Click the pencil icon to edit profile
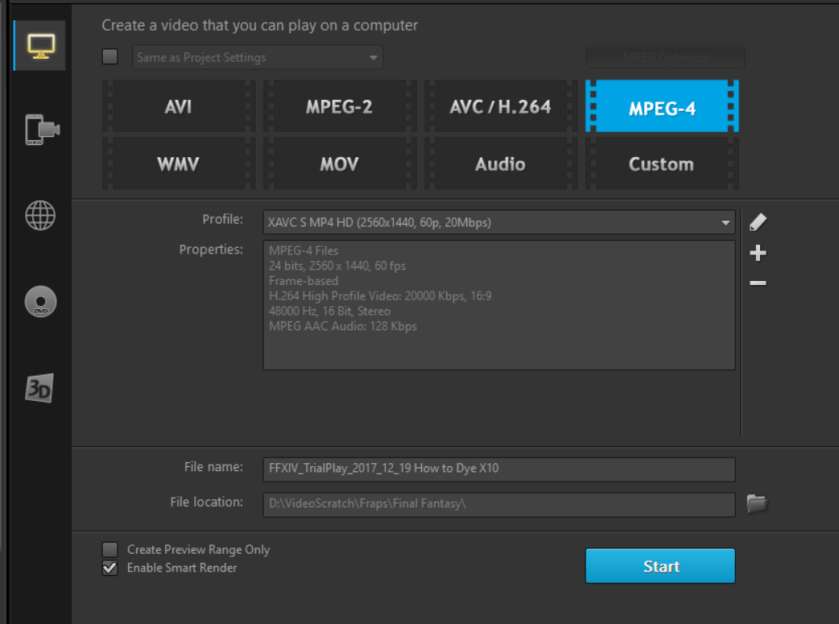839x624 pixels. (758, 222)
